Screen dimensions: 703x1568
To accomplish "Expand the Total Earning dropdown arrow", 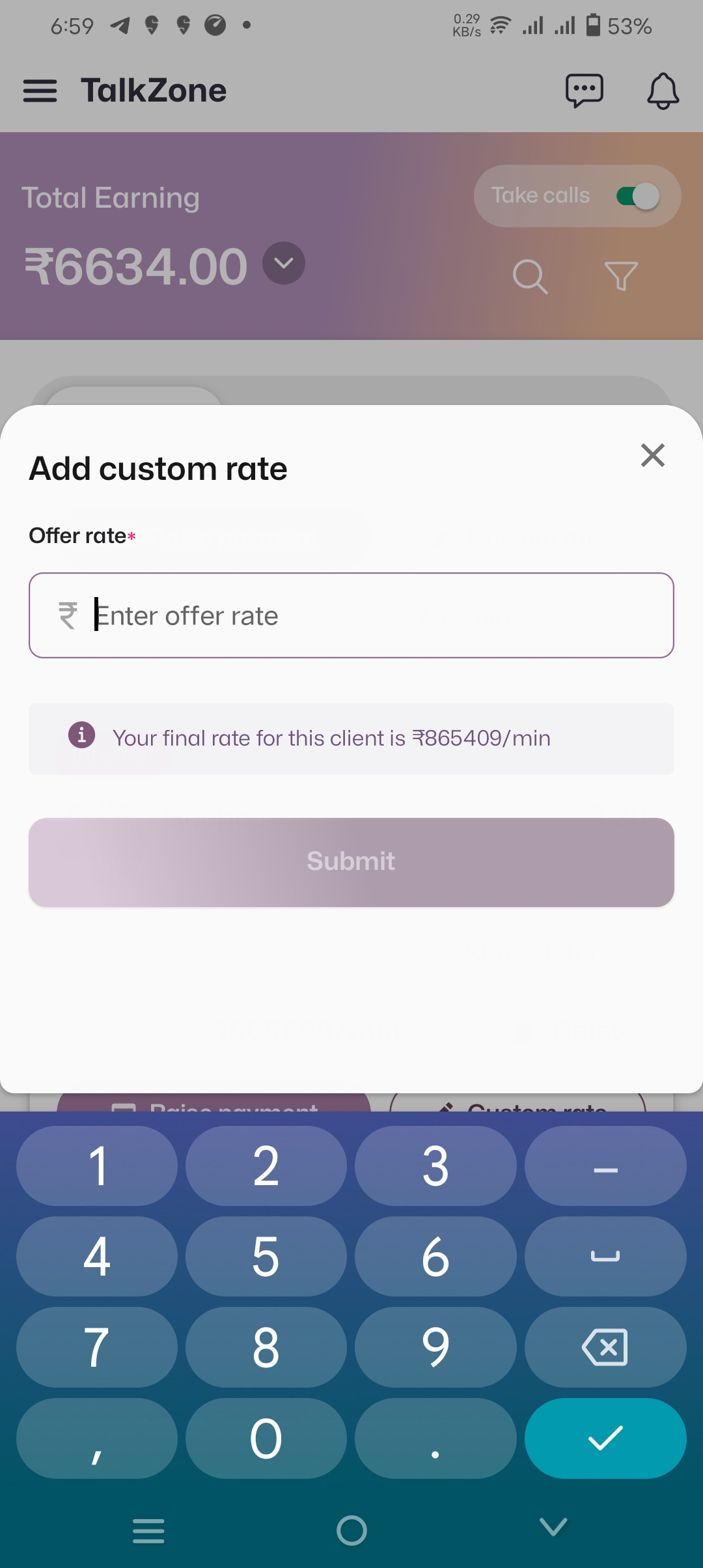I will (284, 263).
